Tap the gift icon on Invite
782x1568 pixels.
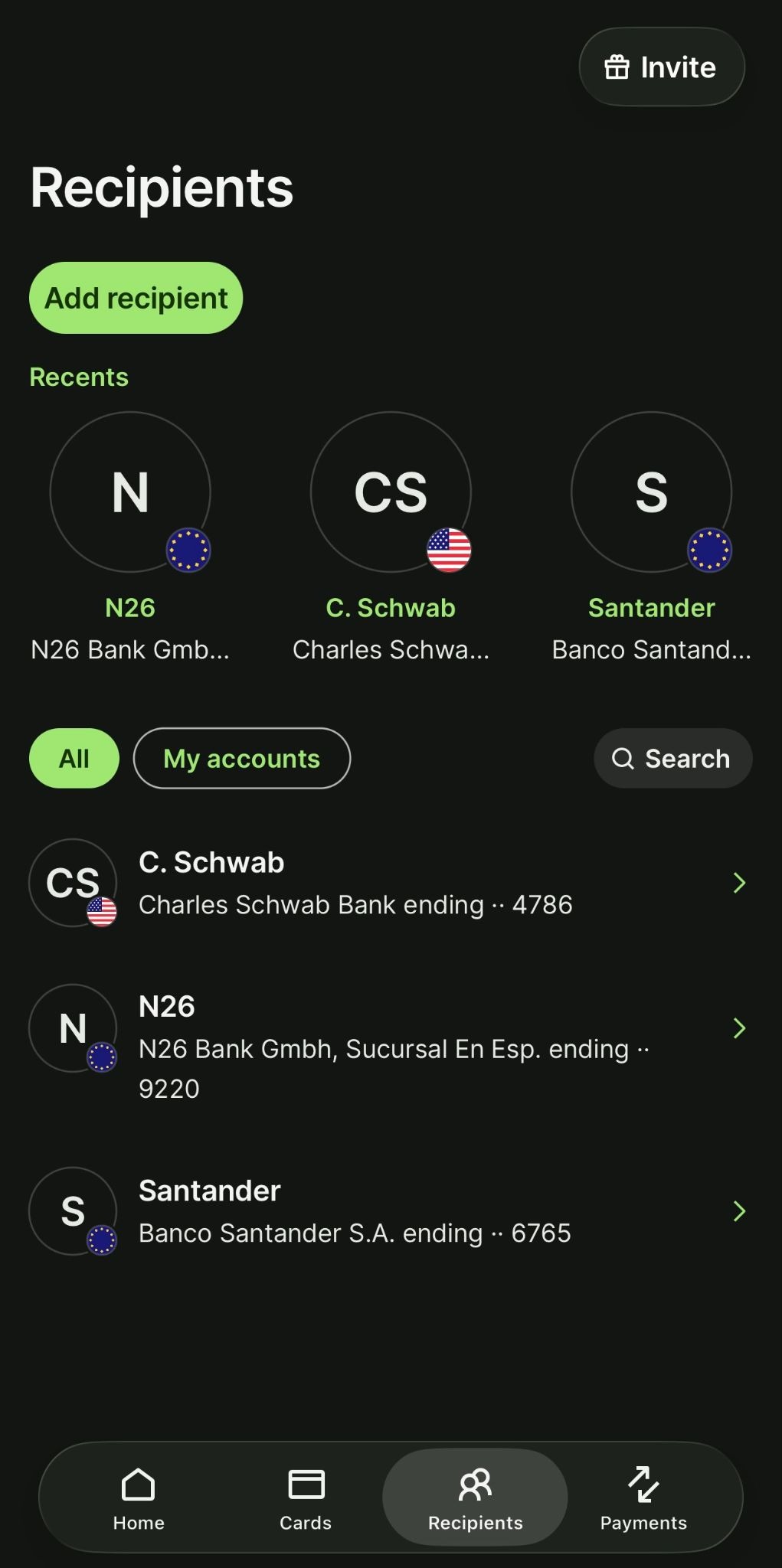pos(617,67)
